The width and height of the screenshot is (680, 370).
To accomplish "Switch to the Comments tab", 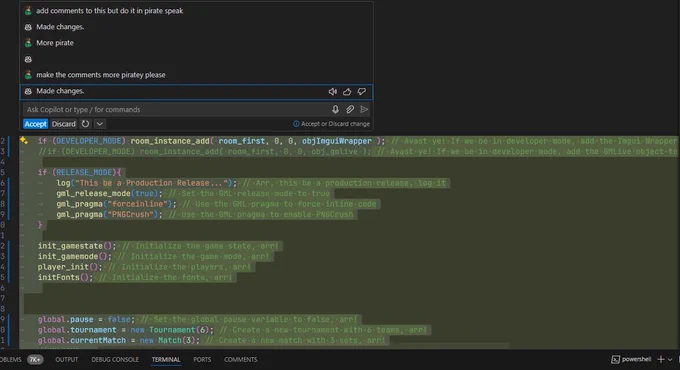I will [241, 360].
